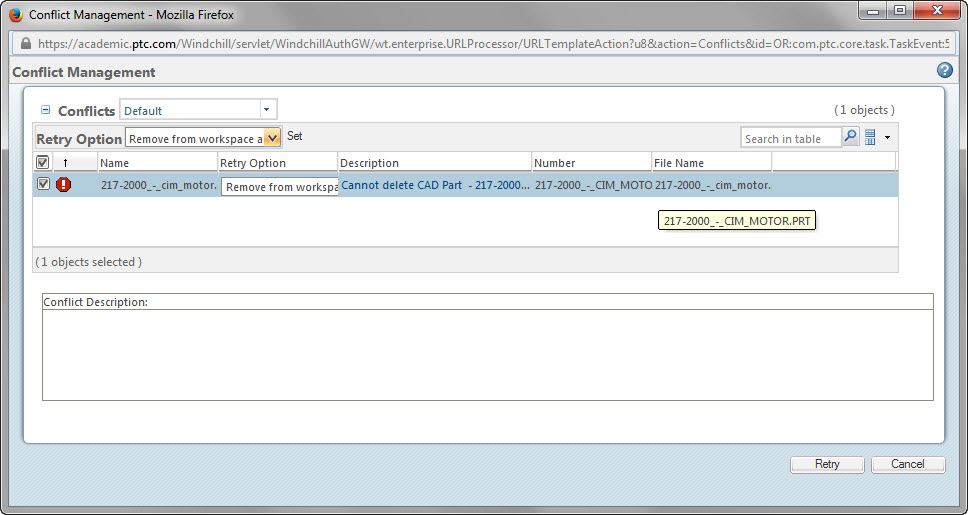
Task: Sort by the Name column header
Action: pyautogui.click(x=157, y=163)
